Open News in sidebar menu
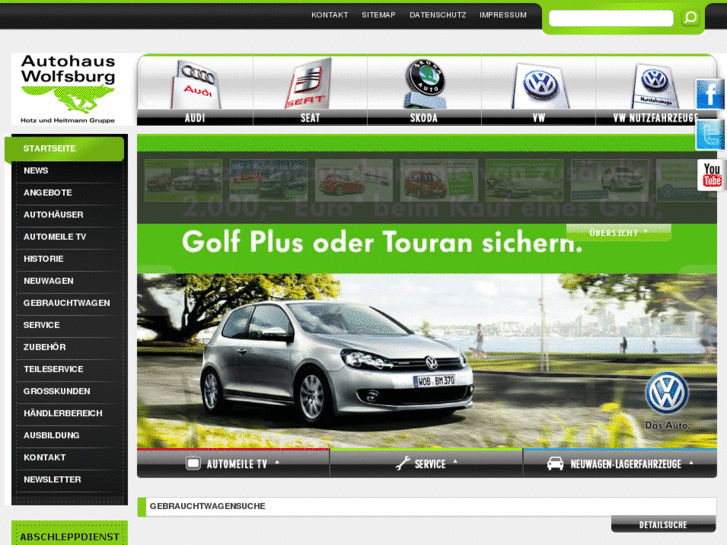 [70, 171]
